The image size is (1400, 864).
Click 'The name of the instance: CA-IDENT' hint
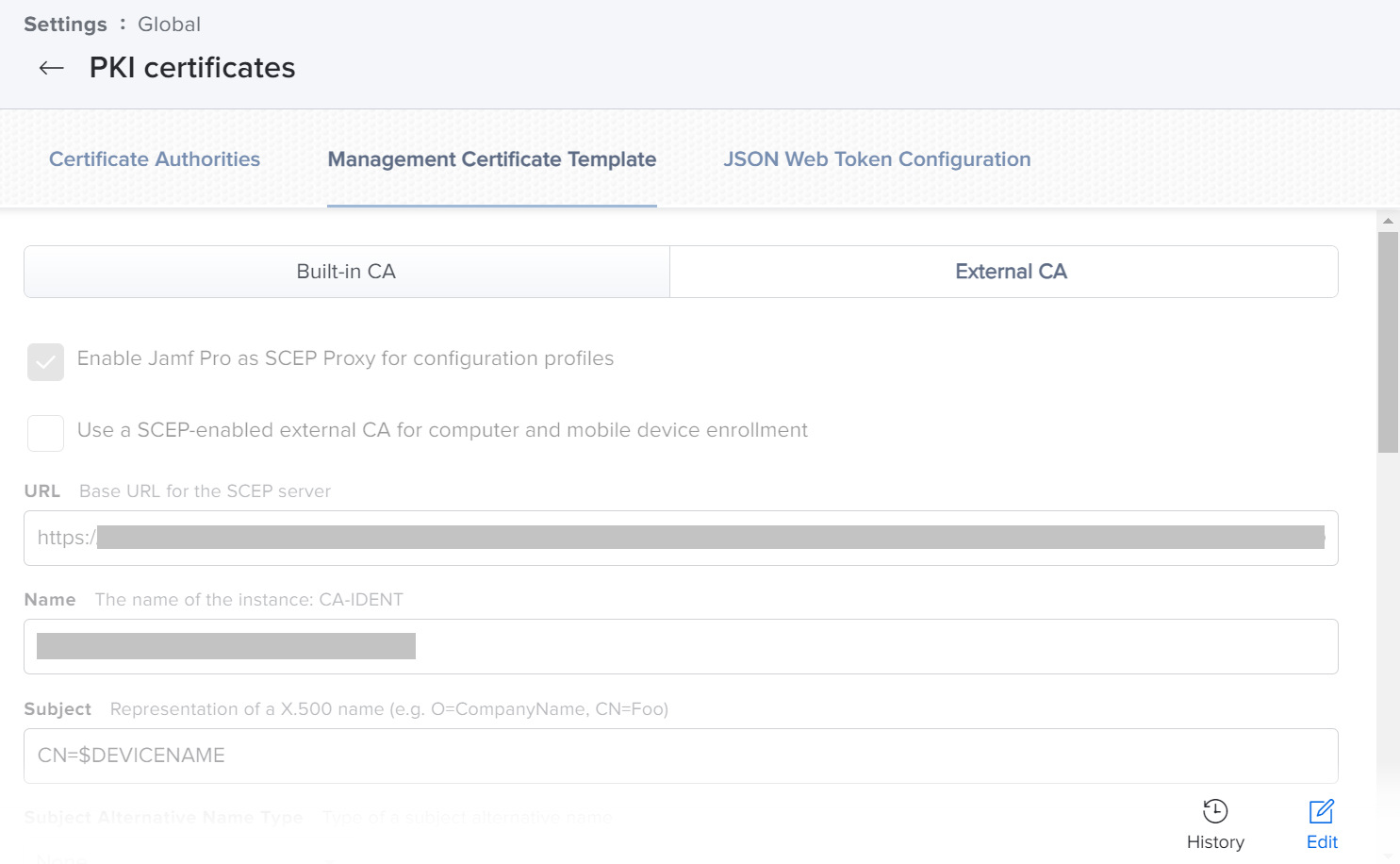point(249,600)
